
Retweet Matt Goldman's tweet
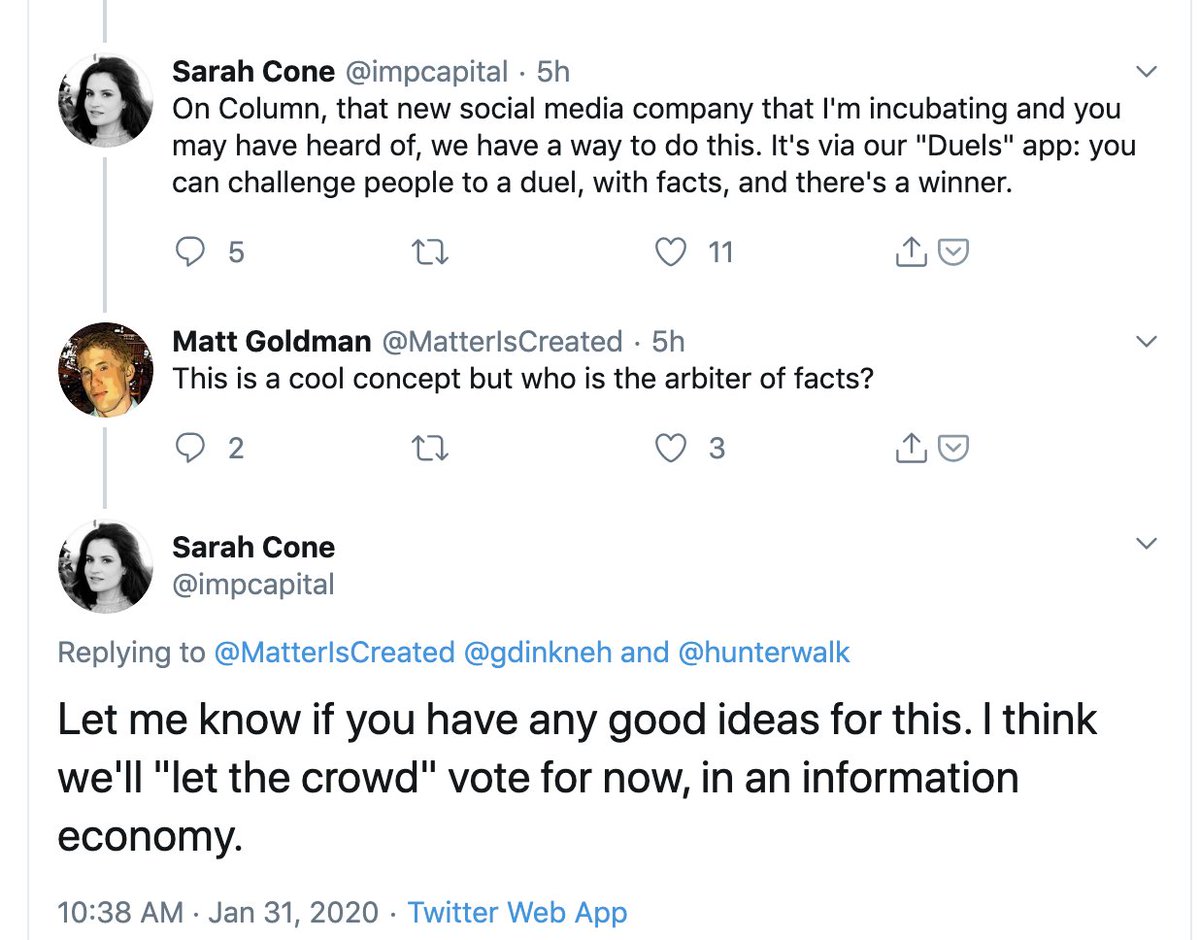click(x=432, y=450)
